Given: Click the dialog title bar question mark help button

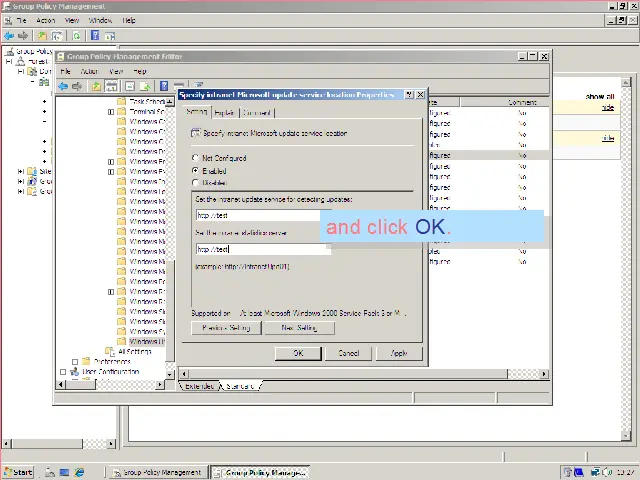Looking at the screenshot, I should (x=409, y=95).
